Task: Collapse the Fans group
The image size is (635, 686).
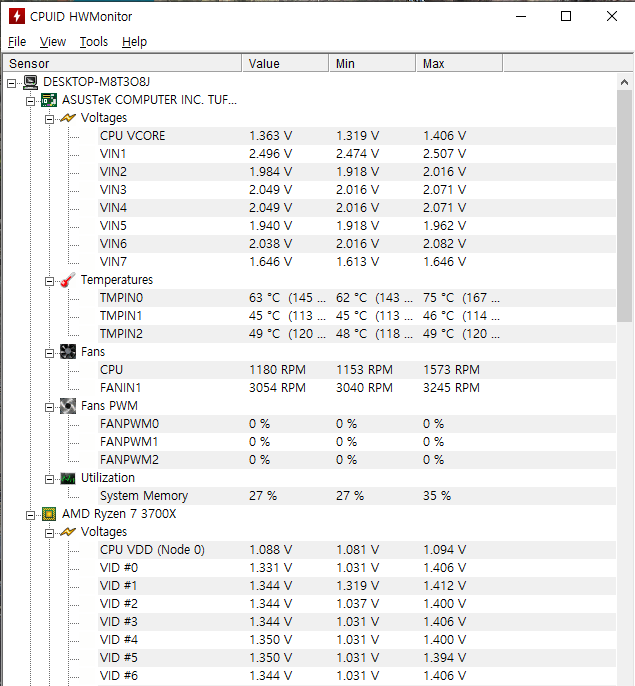Action: 49,353
